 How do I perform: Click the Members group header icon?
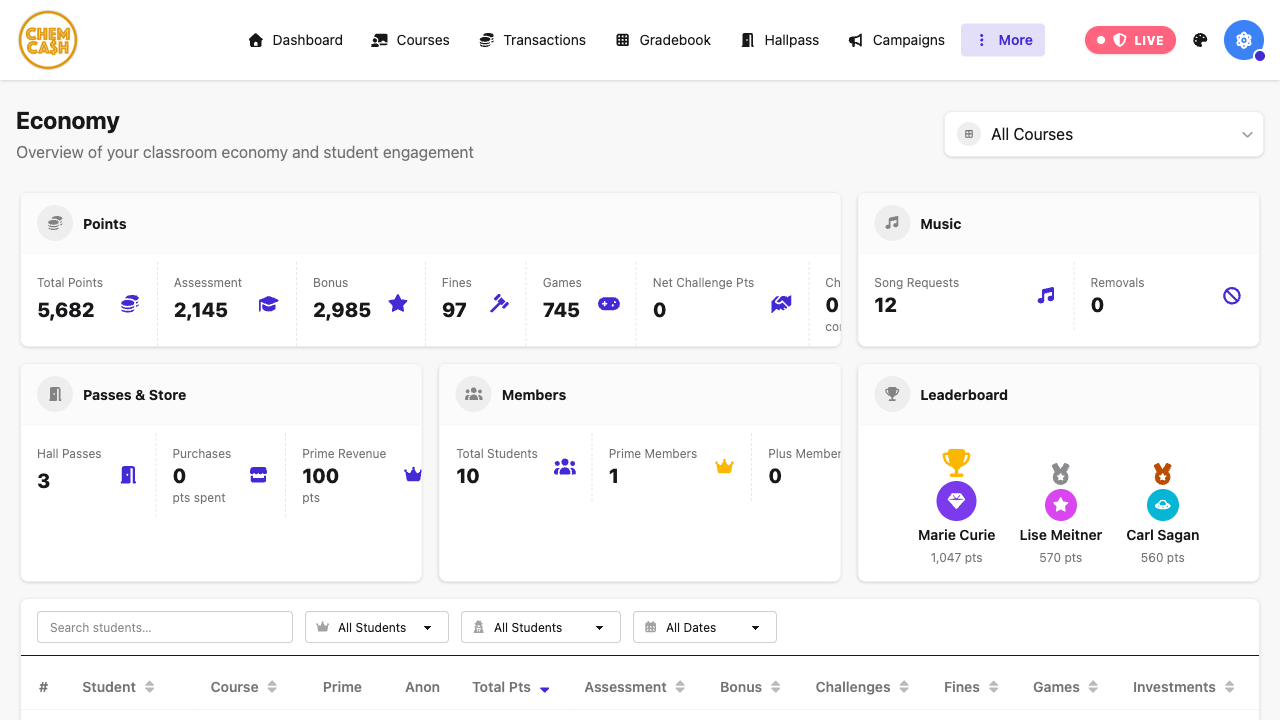coord(474,394)
